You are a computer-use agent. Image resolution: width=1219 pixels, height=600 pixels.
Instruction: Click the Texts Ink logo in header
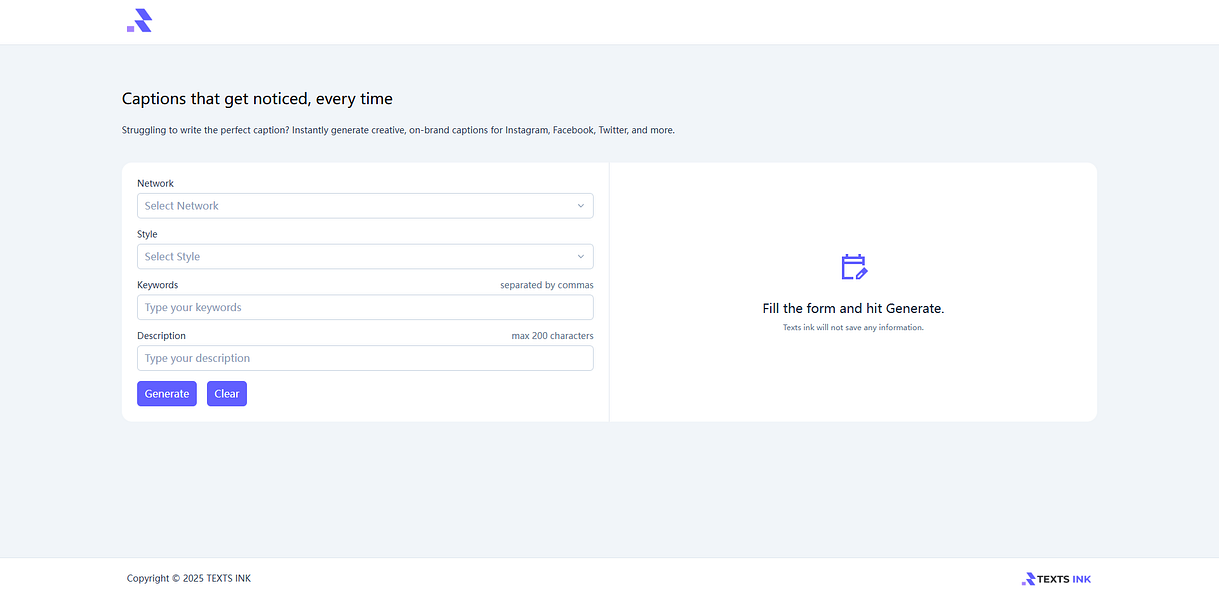point(139,21)
